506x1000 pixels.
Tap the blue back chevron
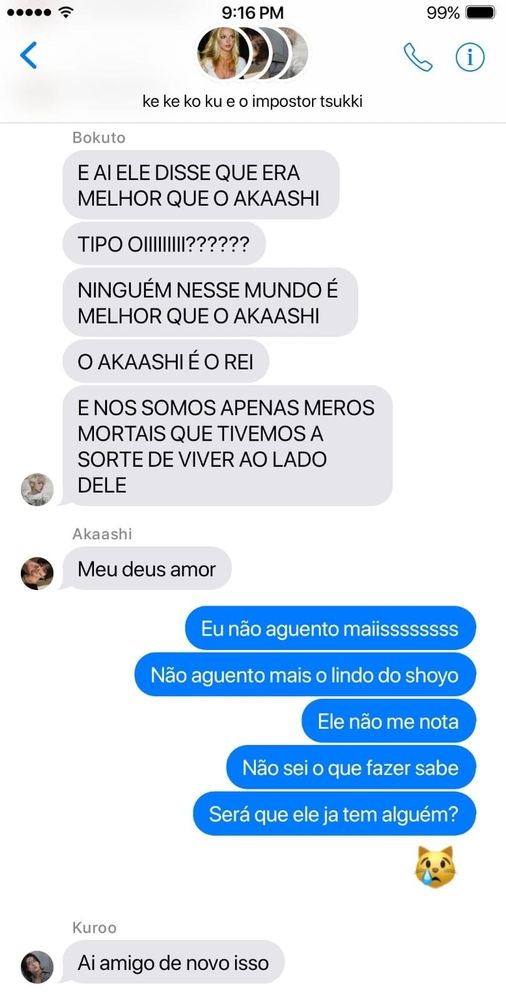(x=28, y=55)
